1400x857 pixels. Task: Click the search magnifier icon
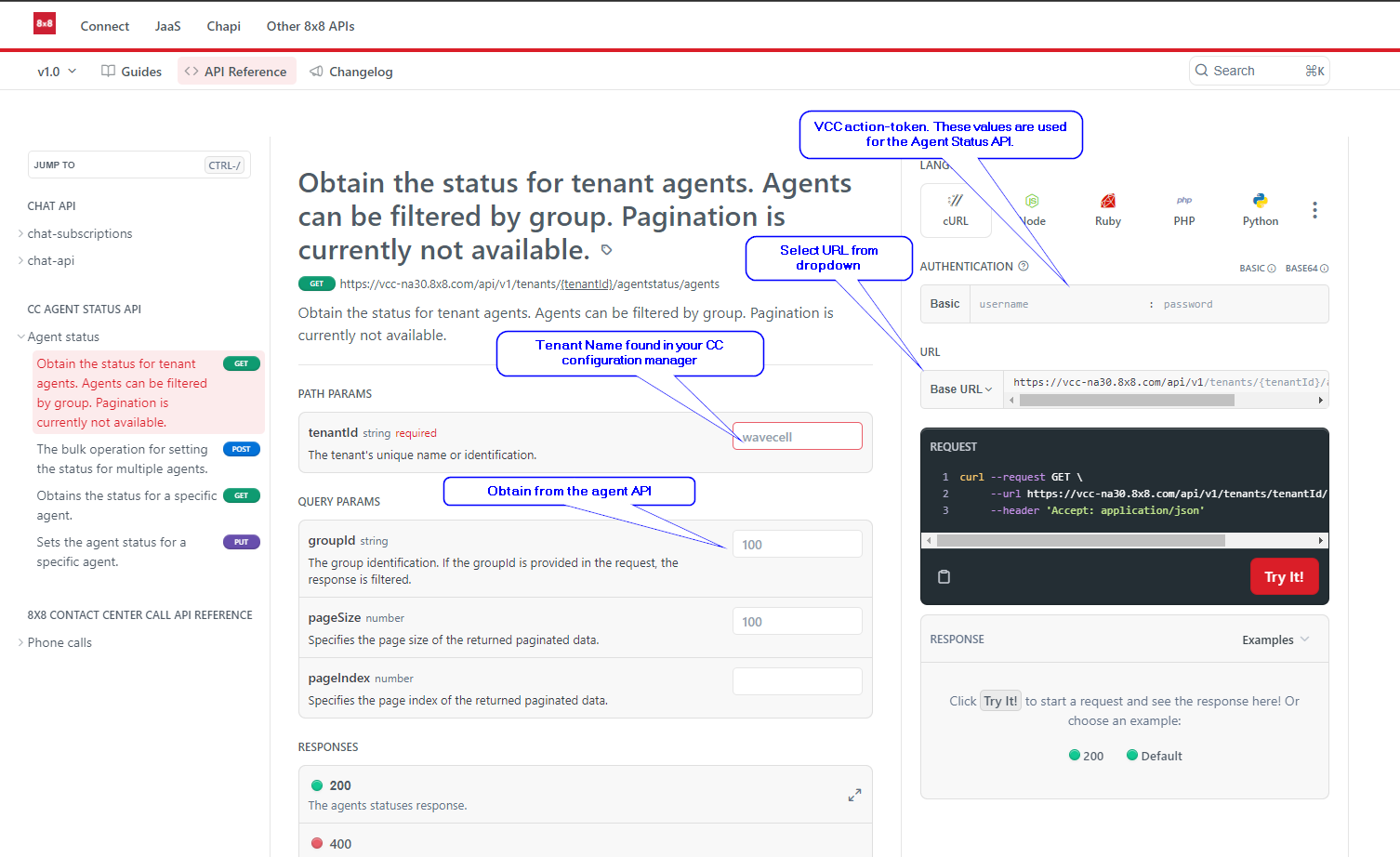(x=1202, y=71)
